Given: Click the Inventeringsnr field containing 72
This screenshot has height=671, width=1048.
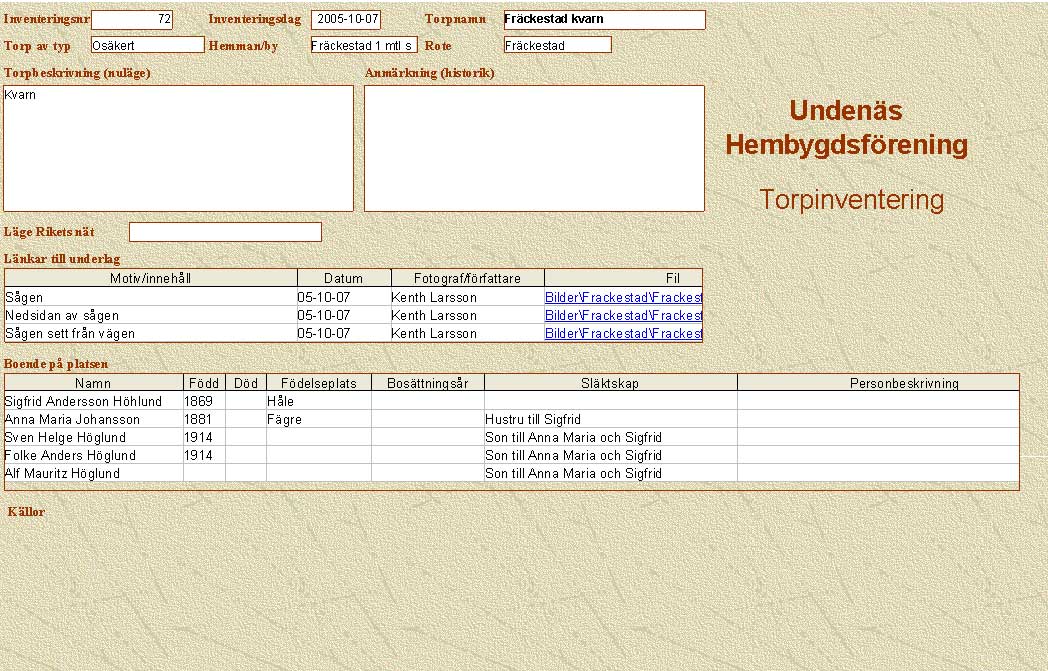Looking at the screenshot, I should (x=132, y=19).
